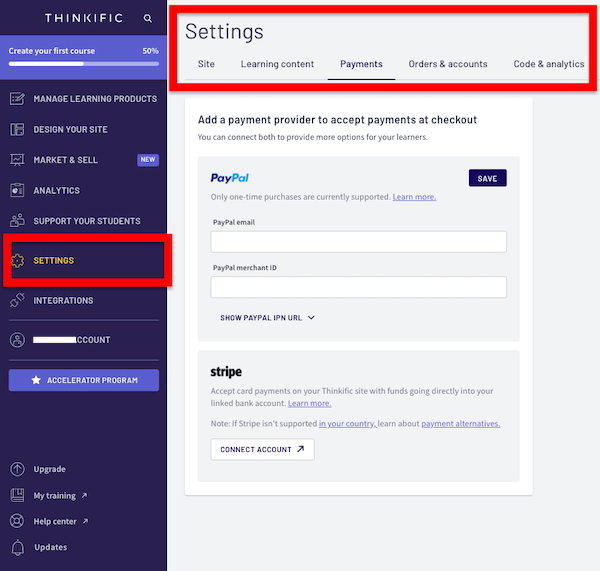Viewport: 600px width, 571px height.
Task: Focus the PayPal merchant ID field
Action: [359, 287]
